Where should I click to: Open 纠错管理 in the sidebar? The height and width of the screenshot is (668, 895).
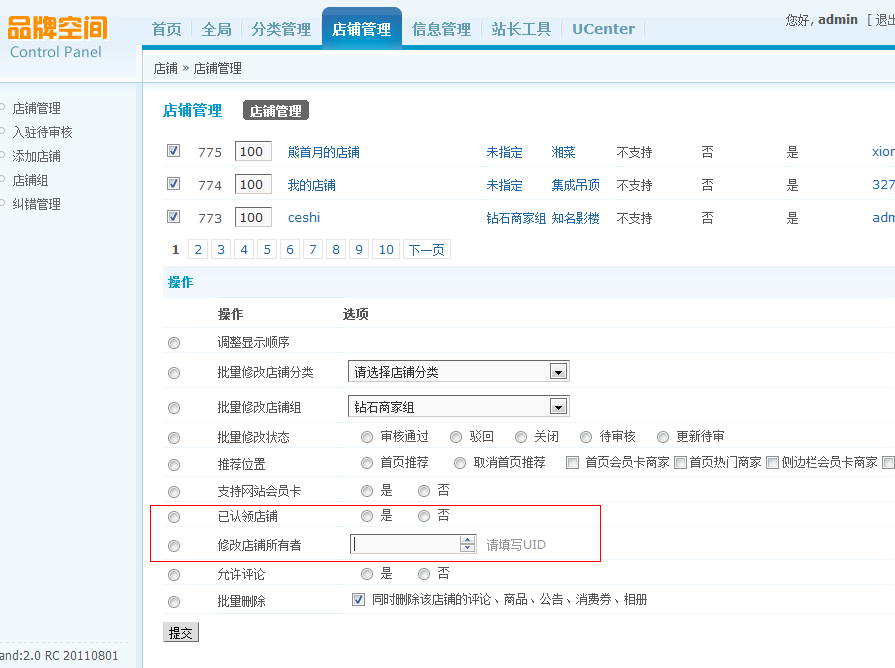pyautogui.click(x=37, y=204)
